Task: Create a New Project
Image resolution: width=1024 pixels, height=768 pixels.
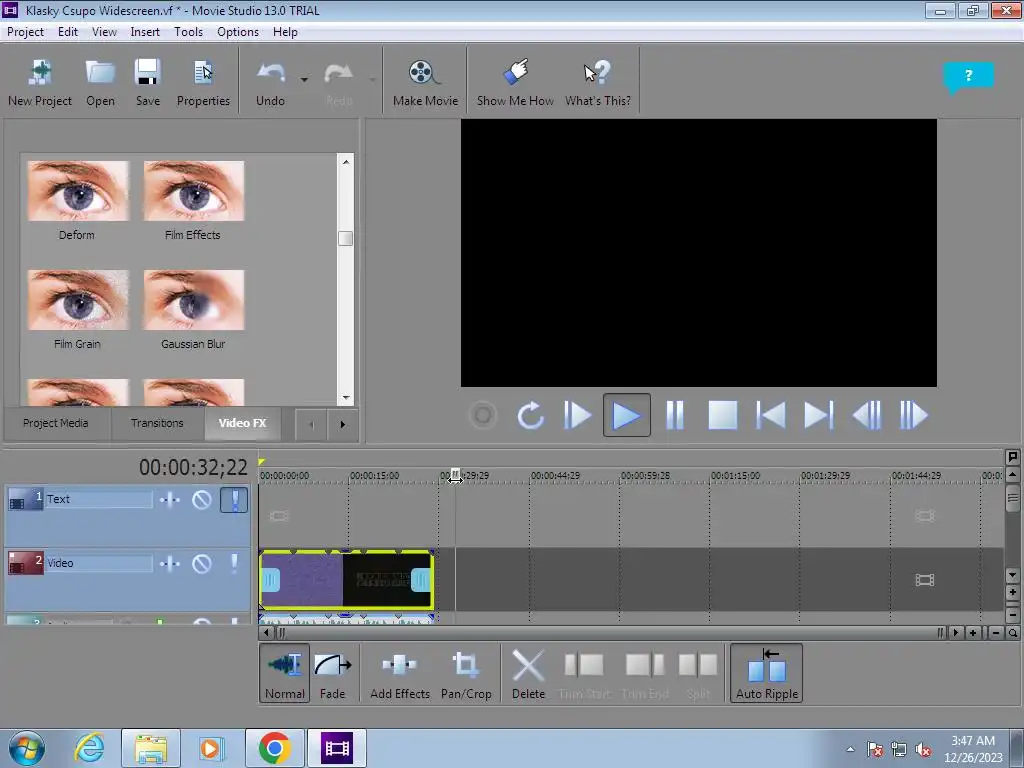Action: (x=40, y=84)
